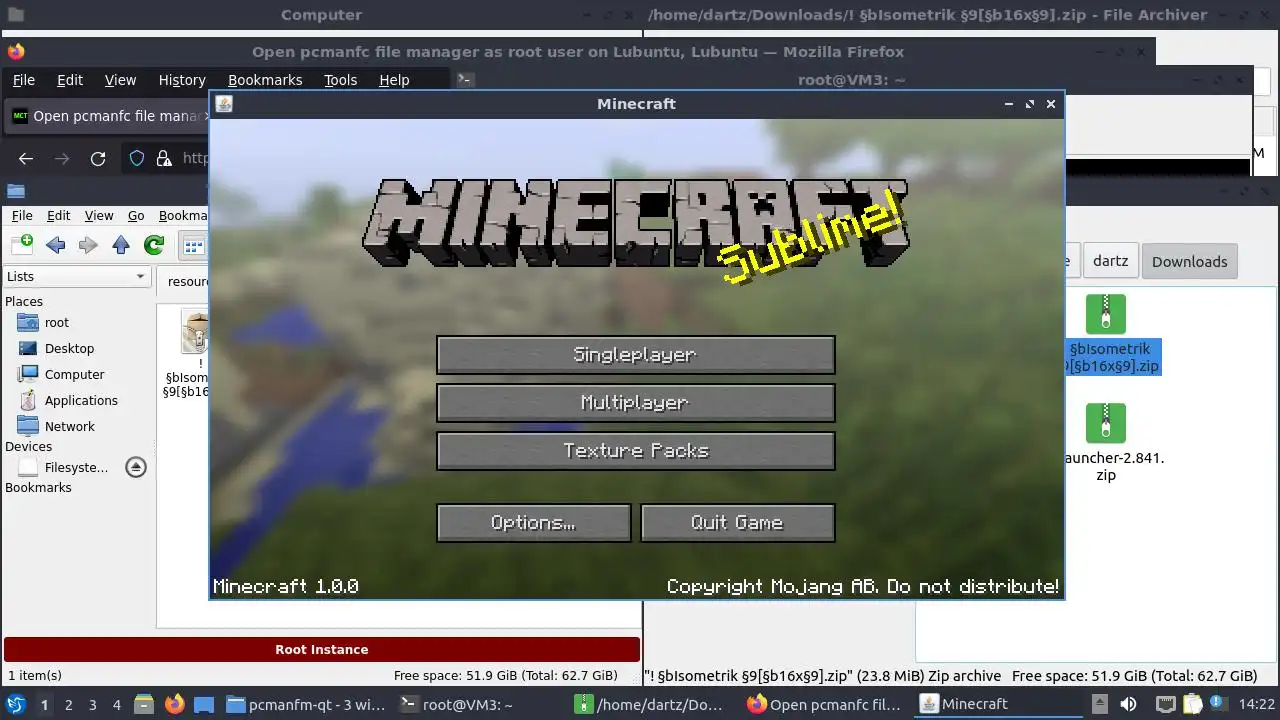Switch to /home/dartz/Do... archiver taskbar item
This screenshot has height=720, width=1280.
652,704
